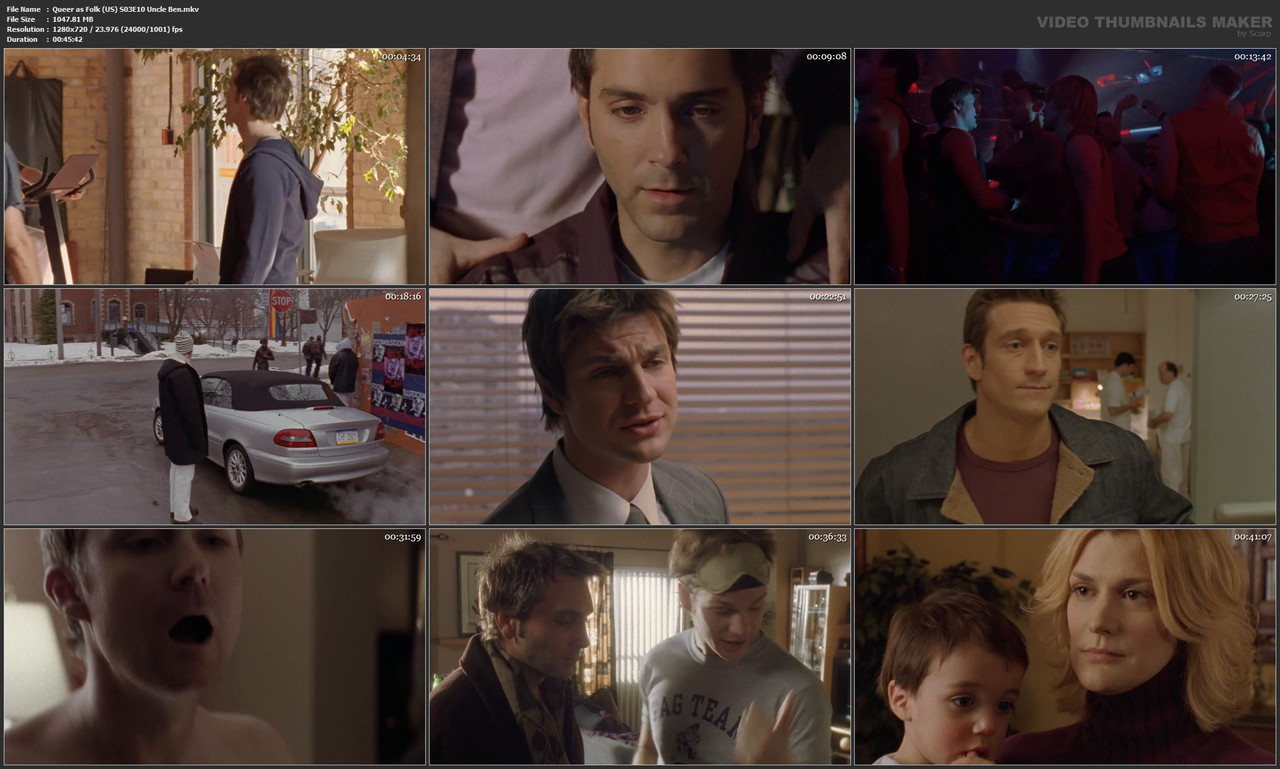Select the nightclub thumbnail at 00:13:42
The image size is (1280, 769).
tap(1065, 167)
